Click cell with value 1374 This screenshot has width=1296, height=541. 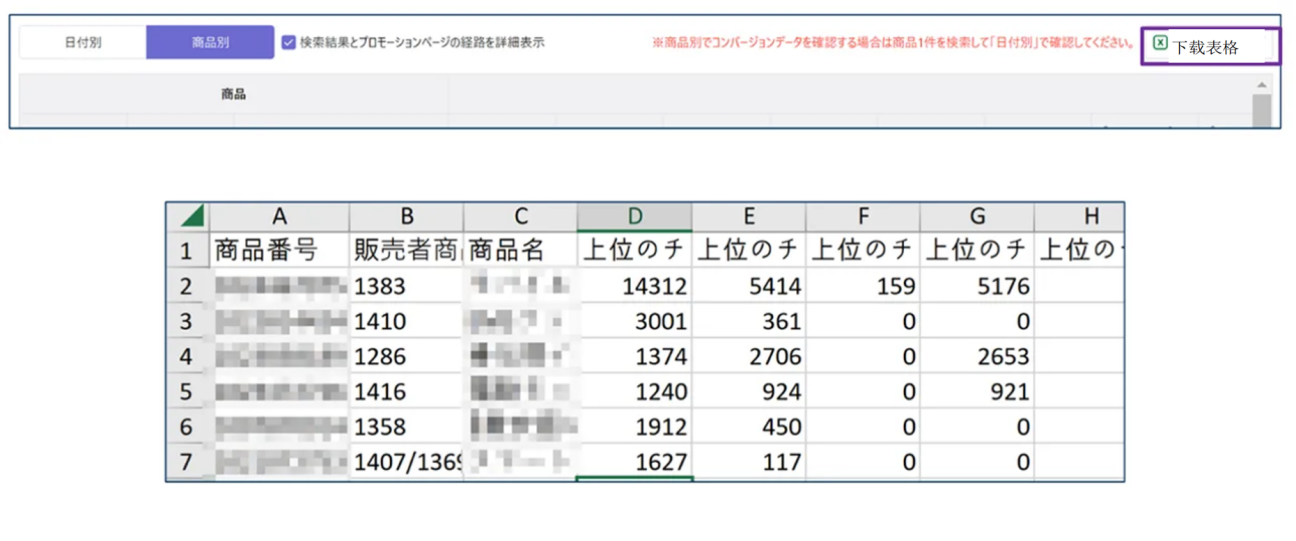[634, 356]
